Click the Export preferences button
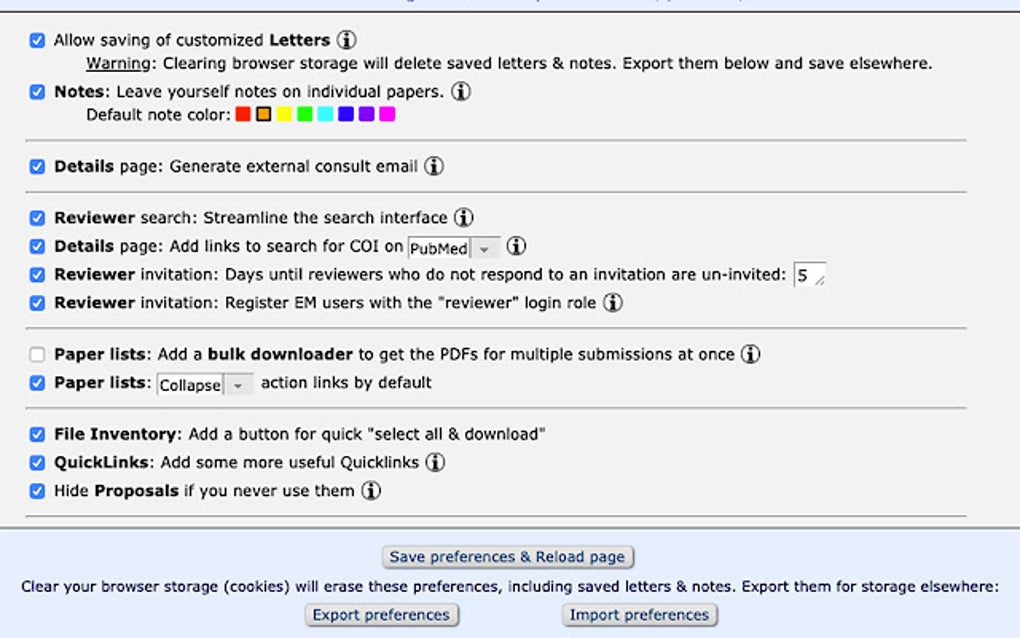Viewport: 1020px width, 638px height. (x=381, y=615)
